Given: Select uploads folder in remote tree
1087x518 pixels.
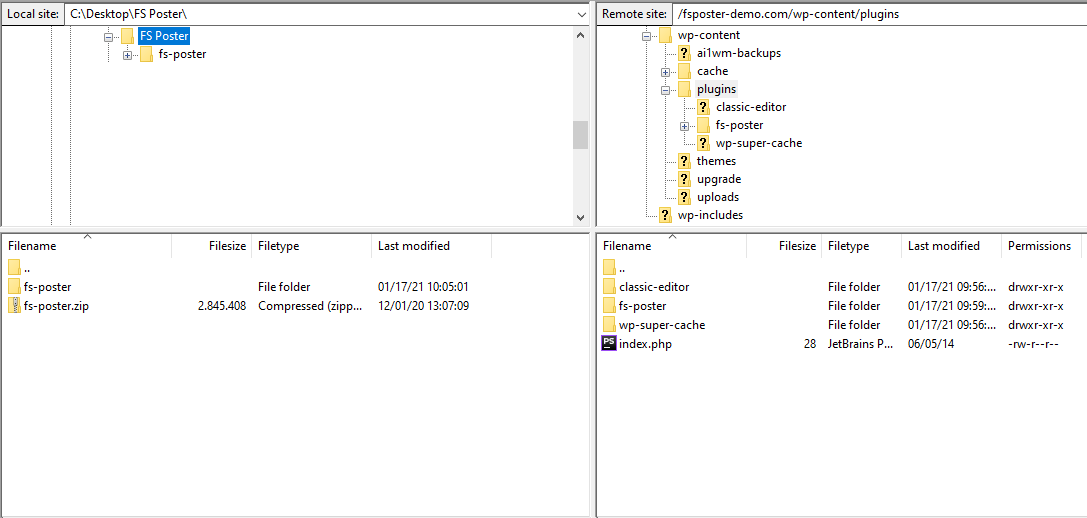Looking at the screenshot, I should [718, 197].
